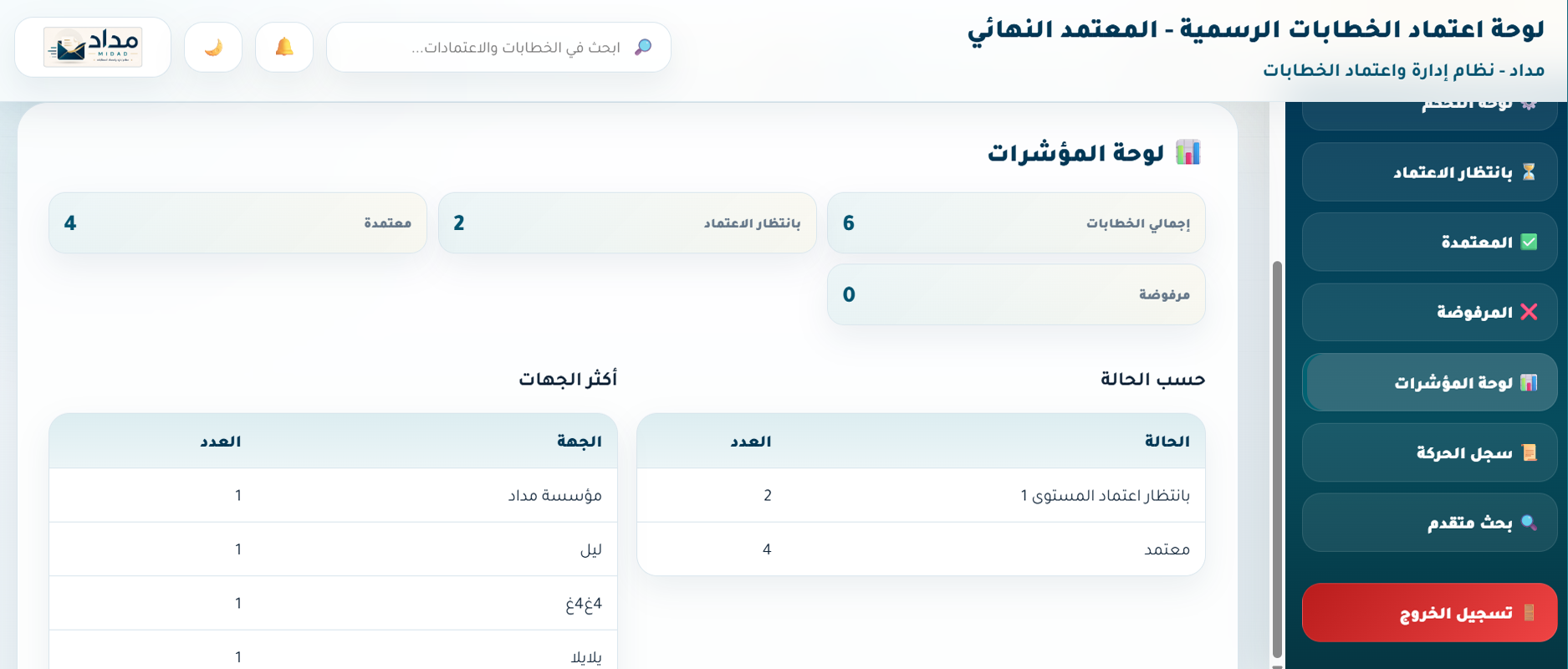The image size is (1568, 669).
Task: Click the الجهة column header
Action: click(x=580, y=442)
